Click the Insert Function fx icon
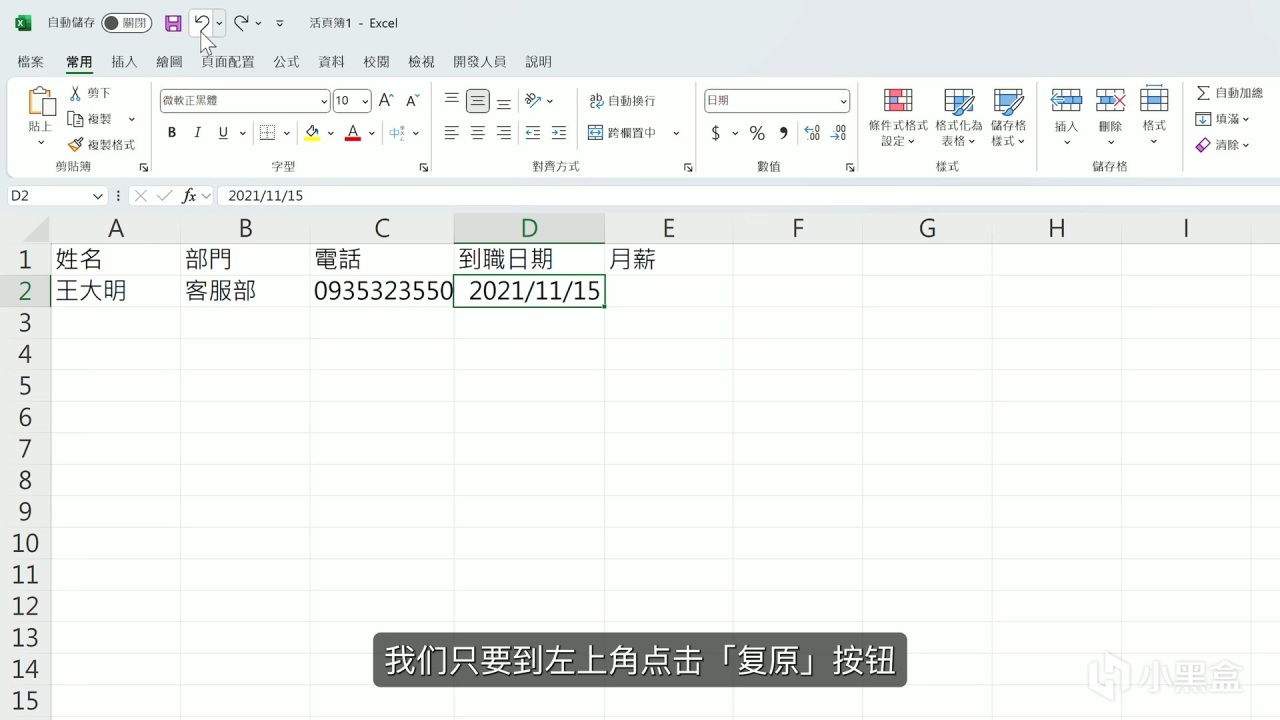This screenshot has height=720, width=1280. [188, 196]
